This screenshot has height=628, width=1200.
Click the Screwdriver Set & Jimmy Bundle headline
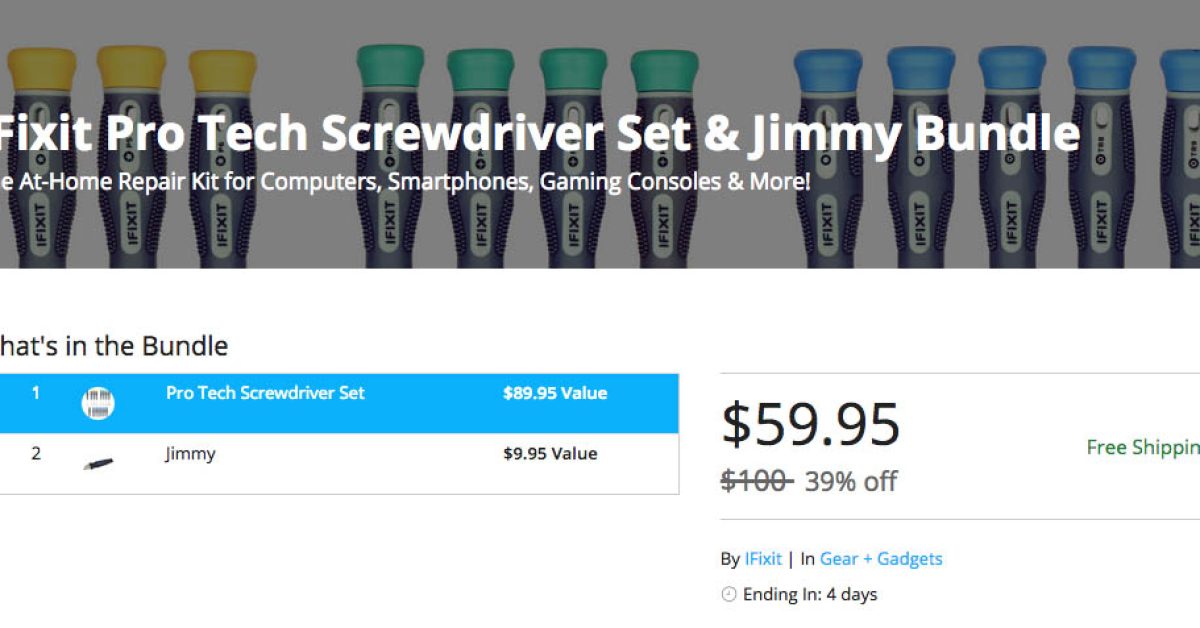[x=540, y=135]
